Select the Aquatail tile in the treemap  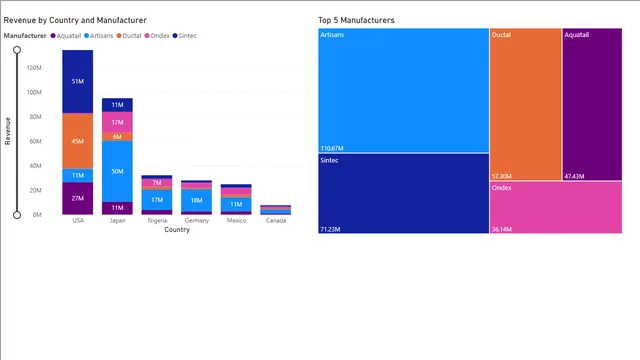point(592,104)
